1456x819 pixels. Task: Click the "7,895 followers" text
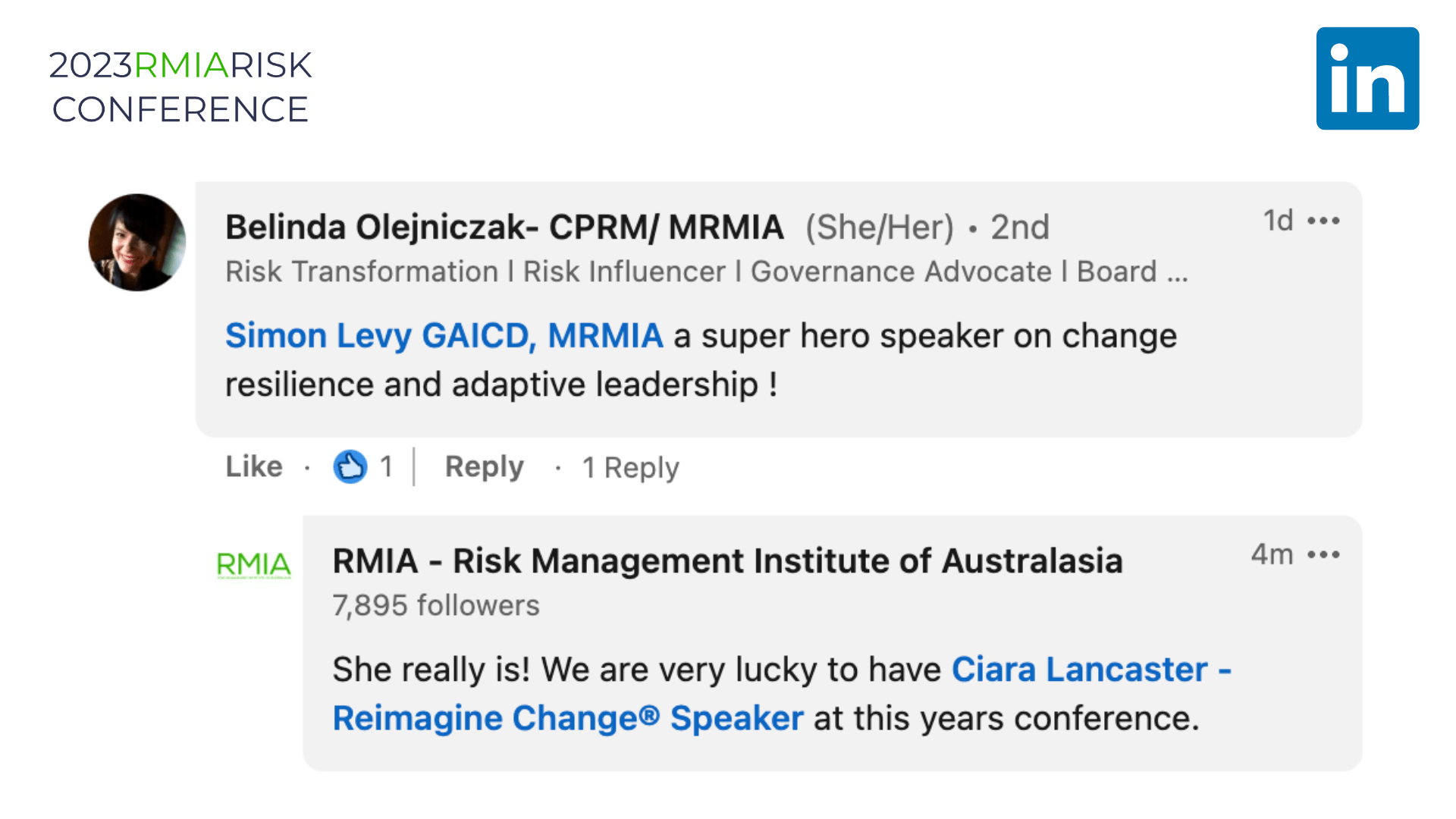click(436, 605)
